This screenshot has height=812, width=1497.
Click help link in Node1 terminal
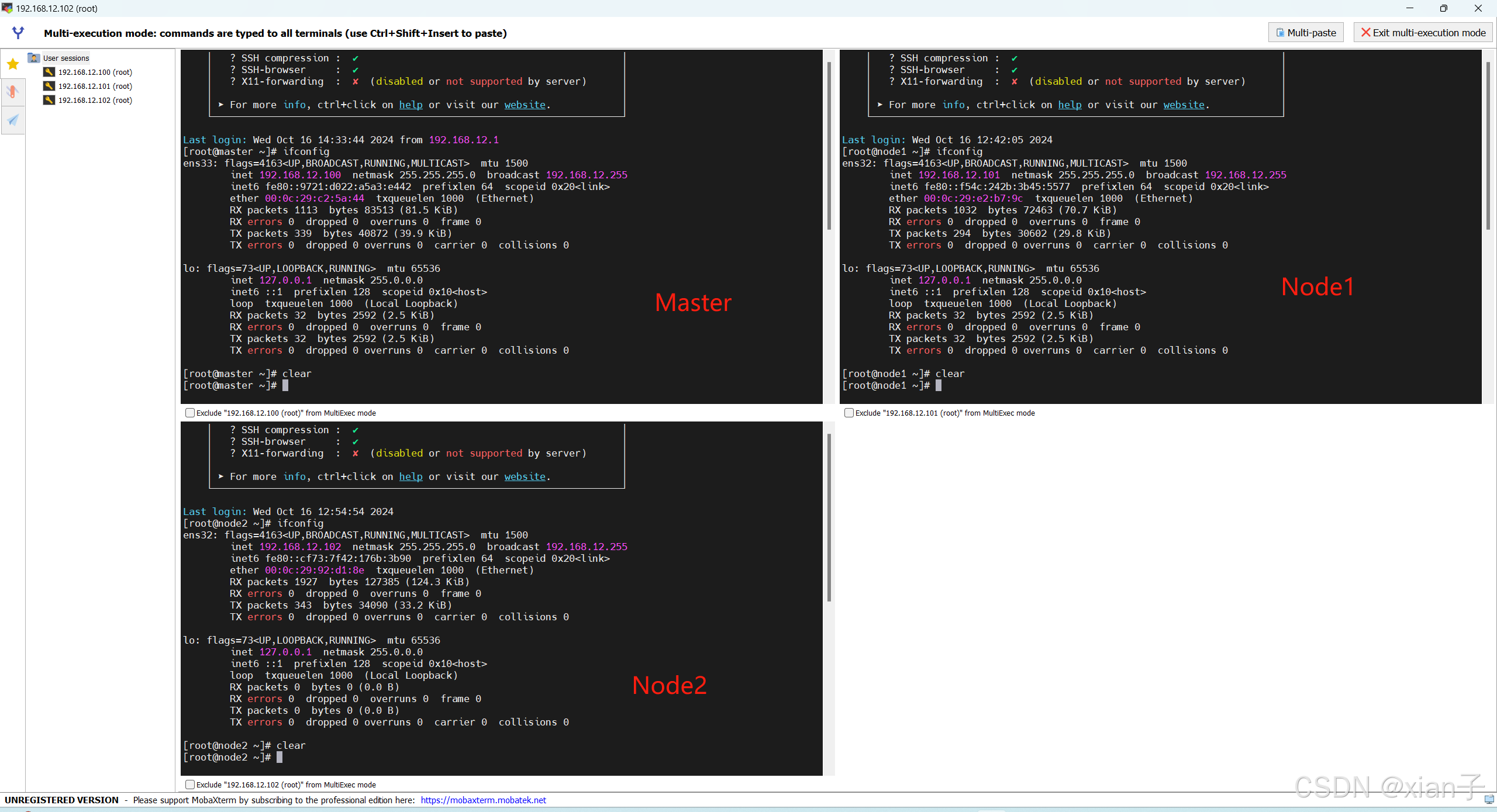pyautogui.click(x=1070, y=105)
